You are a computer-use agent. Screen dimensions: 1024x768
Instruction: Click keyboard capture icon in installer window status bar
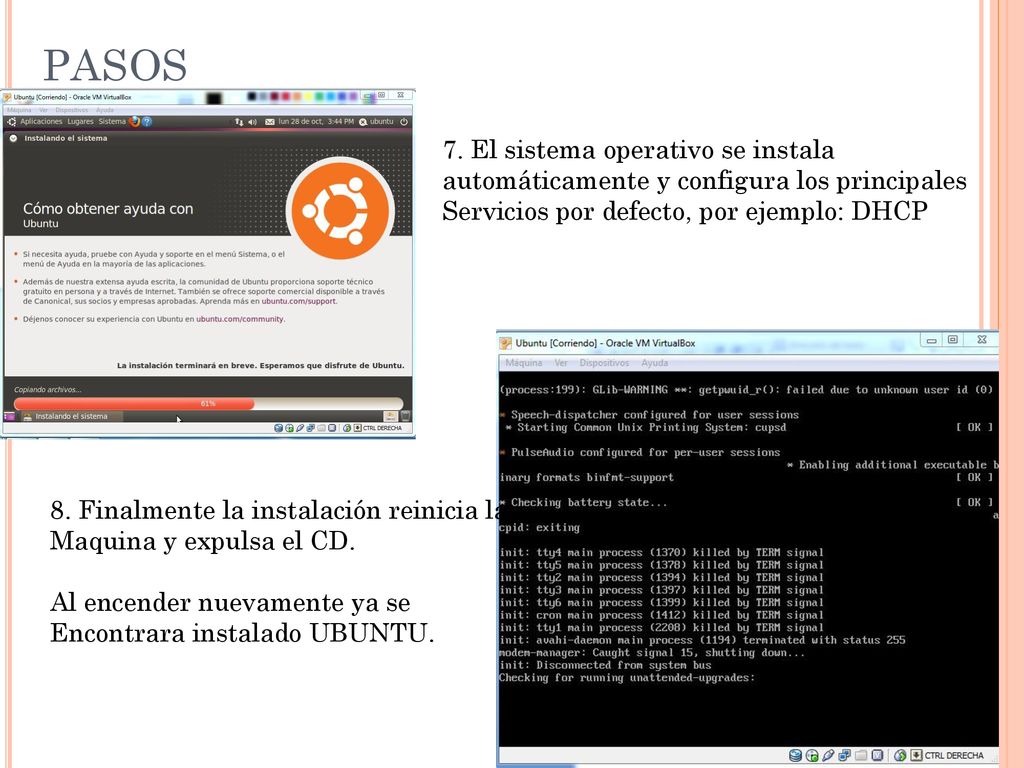click(x=357, y=428)
